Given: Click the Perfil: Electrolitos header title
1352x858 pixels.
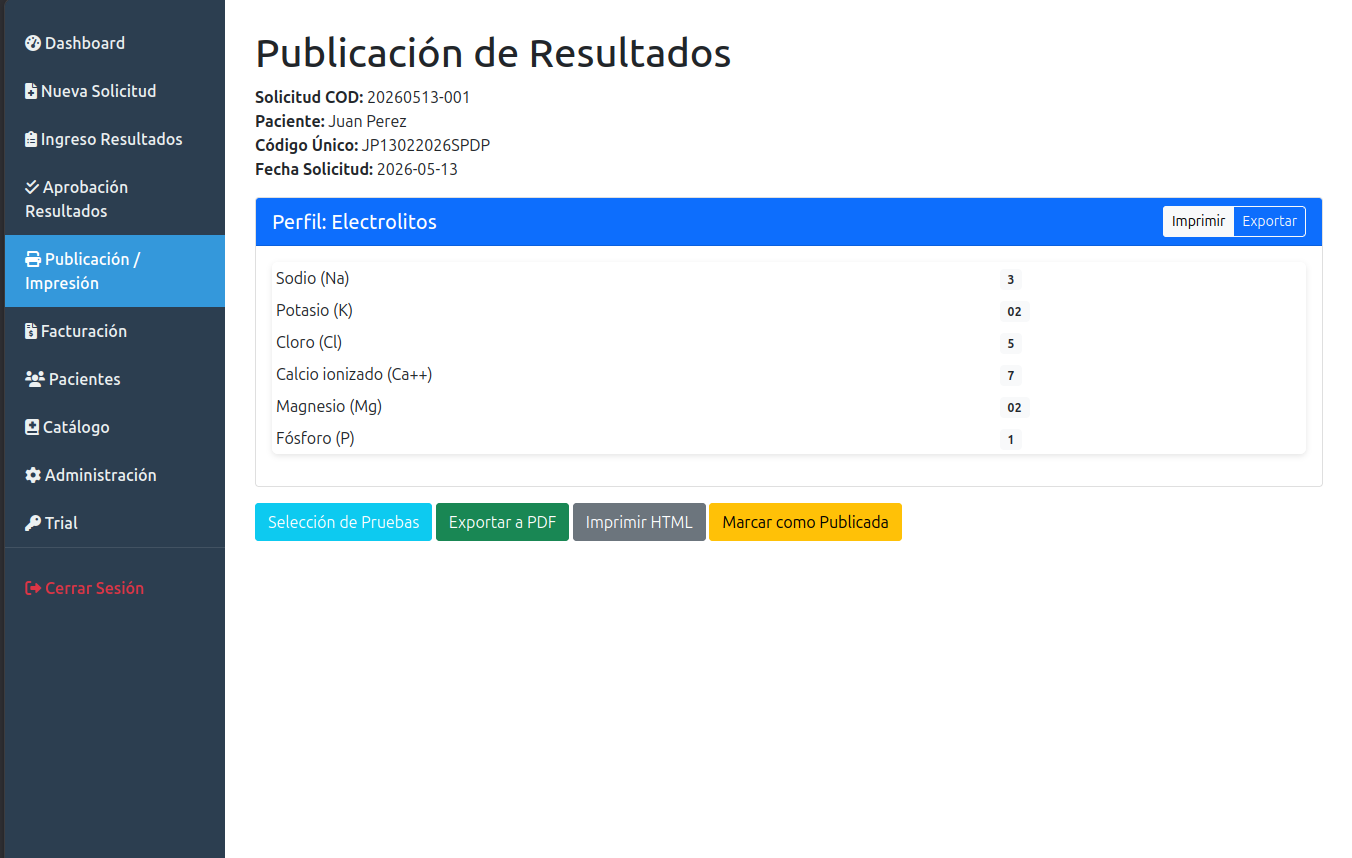Looking at the screenshot, I should pyautogui.click(x=354, y=222).
